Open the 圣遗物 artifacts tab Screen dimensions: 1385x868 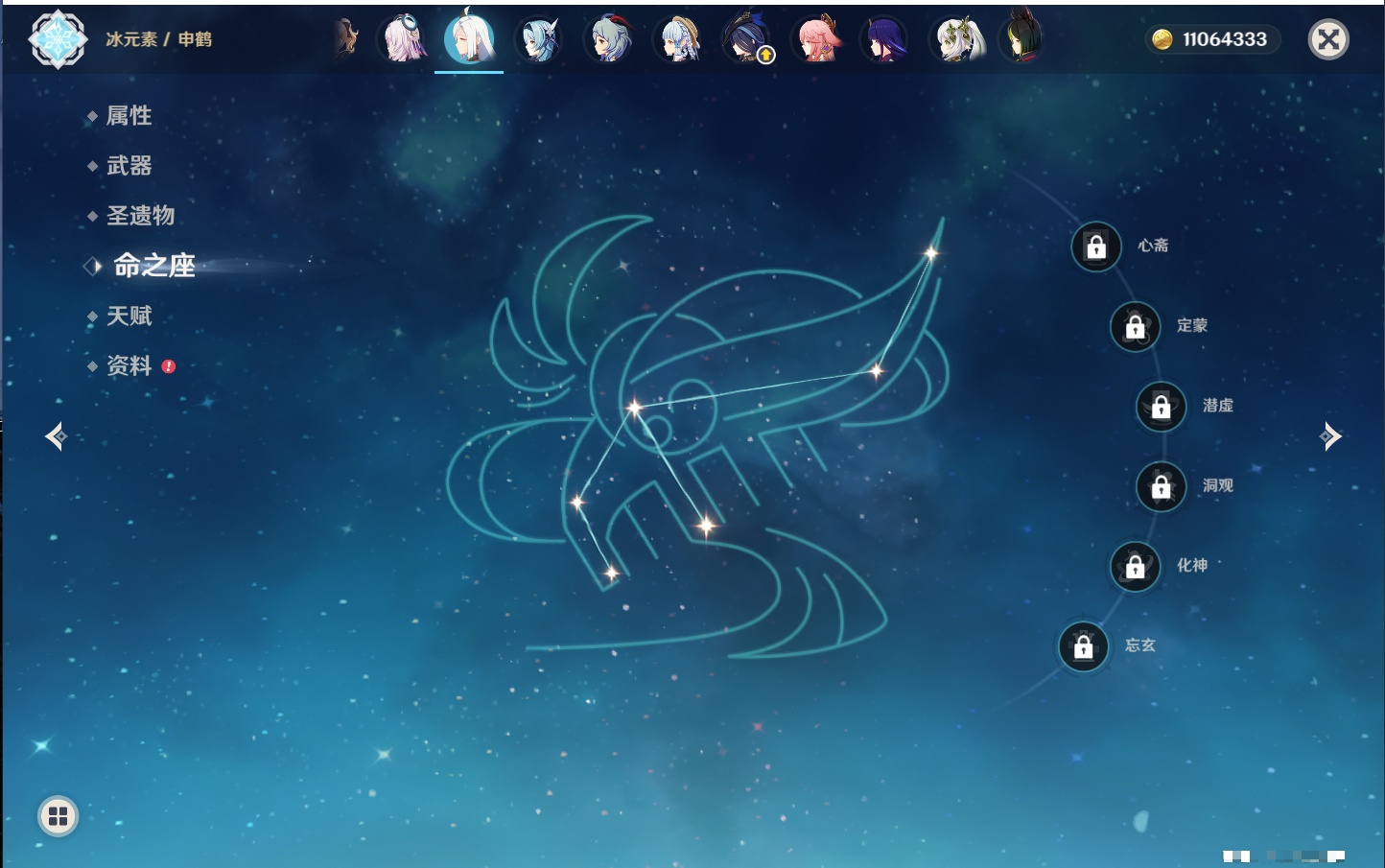click(140, 216)
